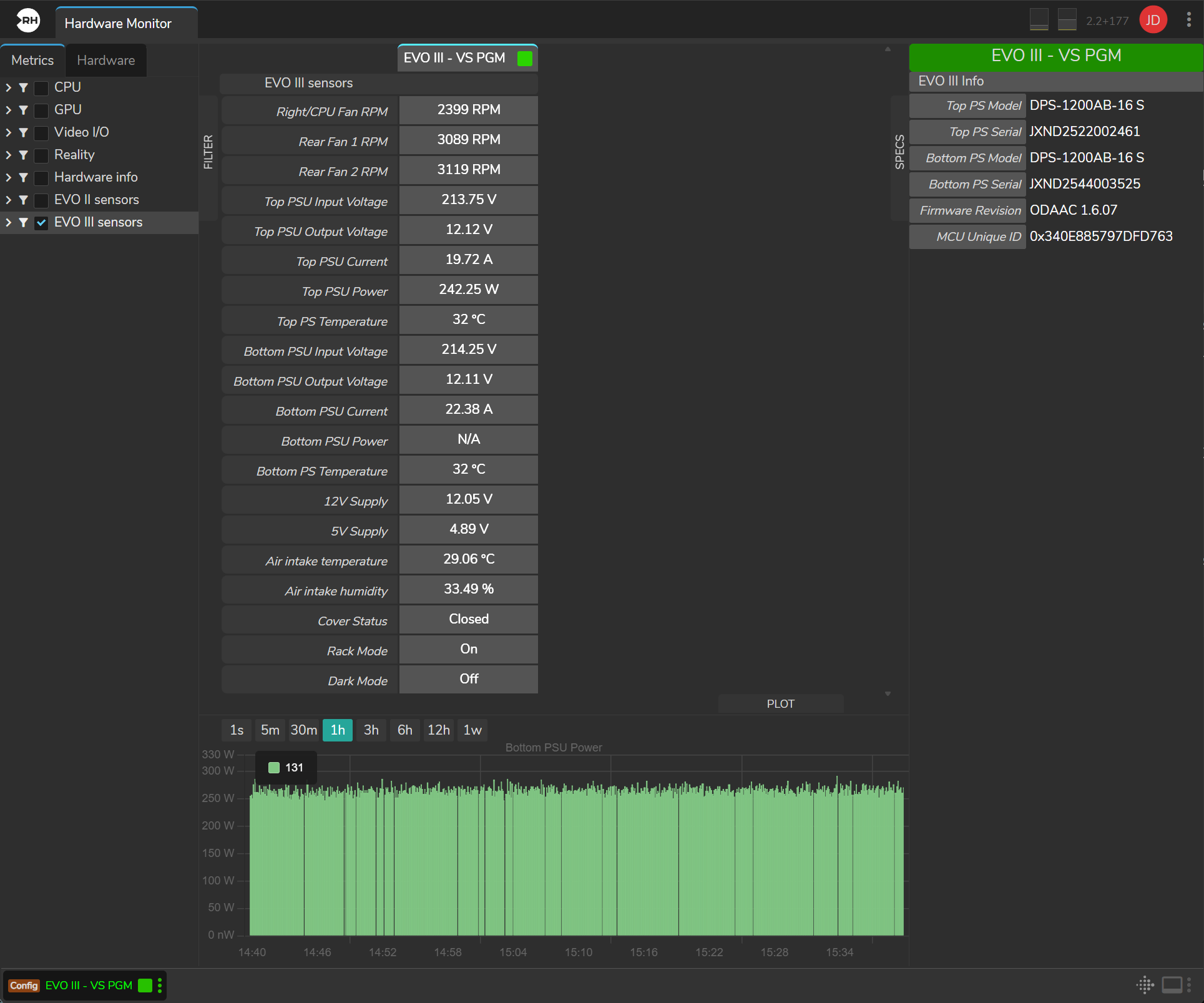Image resolution: width=1204 pixels, height=1003 pixels.
Task: Set plot range to 30m
Action: pos(304,730)
